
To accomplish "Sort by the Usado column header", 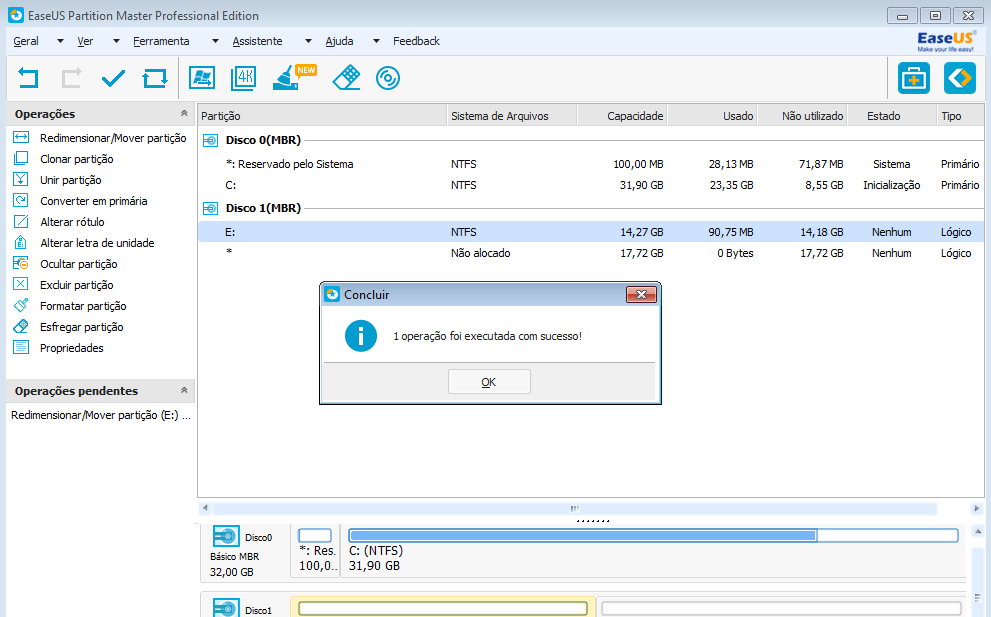I will [713, 116].
